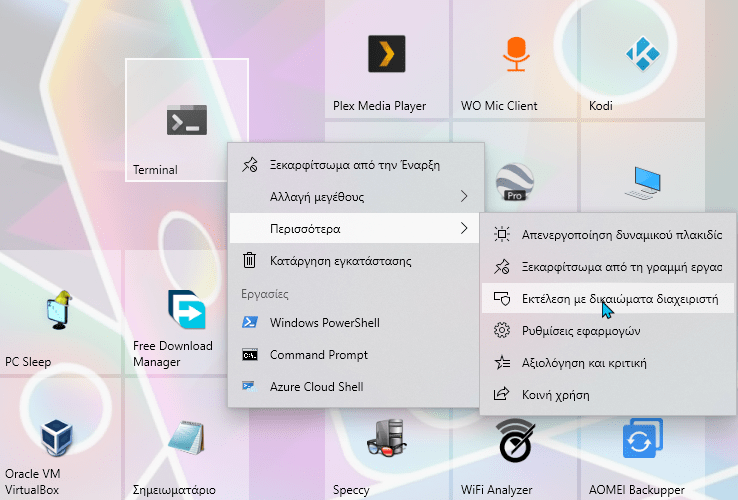Open Free Download Manager tile
The height and width of the screenshot is (500, 738).
tap(176, 313)
